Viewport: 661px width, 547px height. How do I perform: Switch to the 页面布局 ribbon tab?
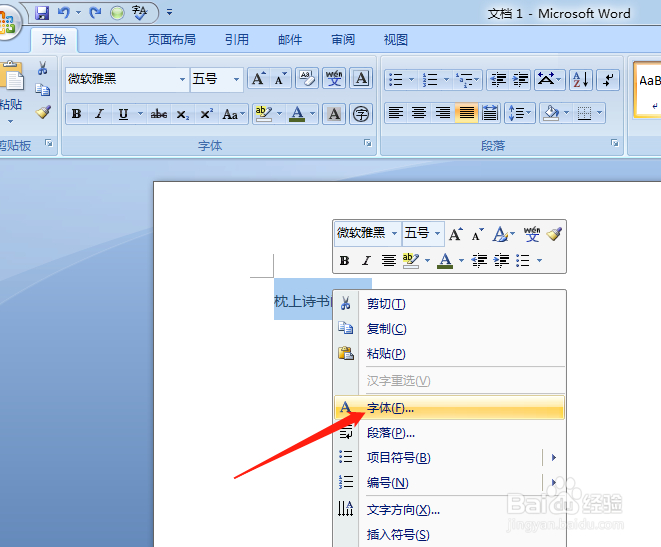(x=172, y=40)
